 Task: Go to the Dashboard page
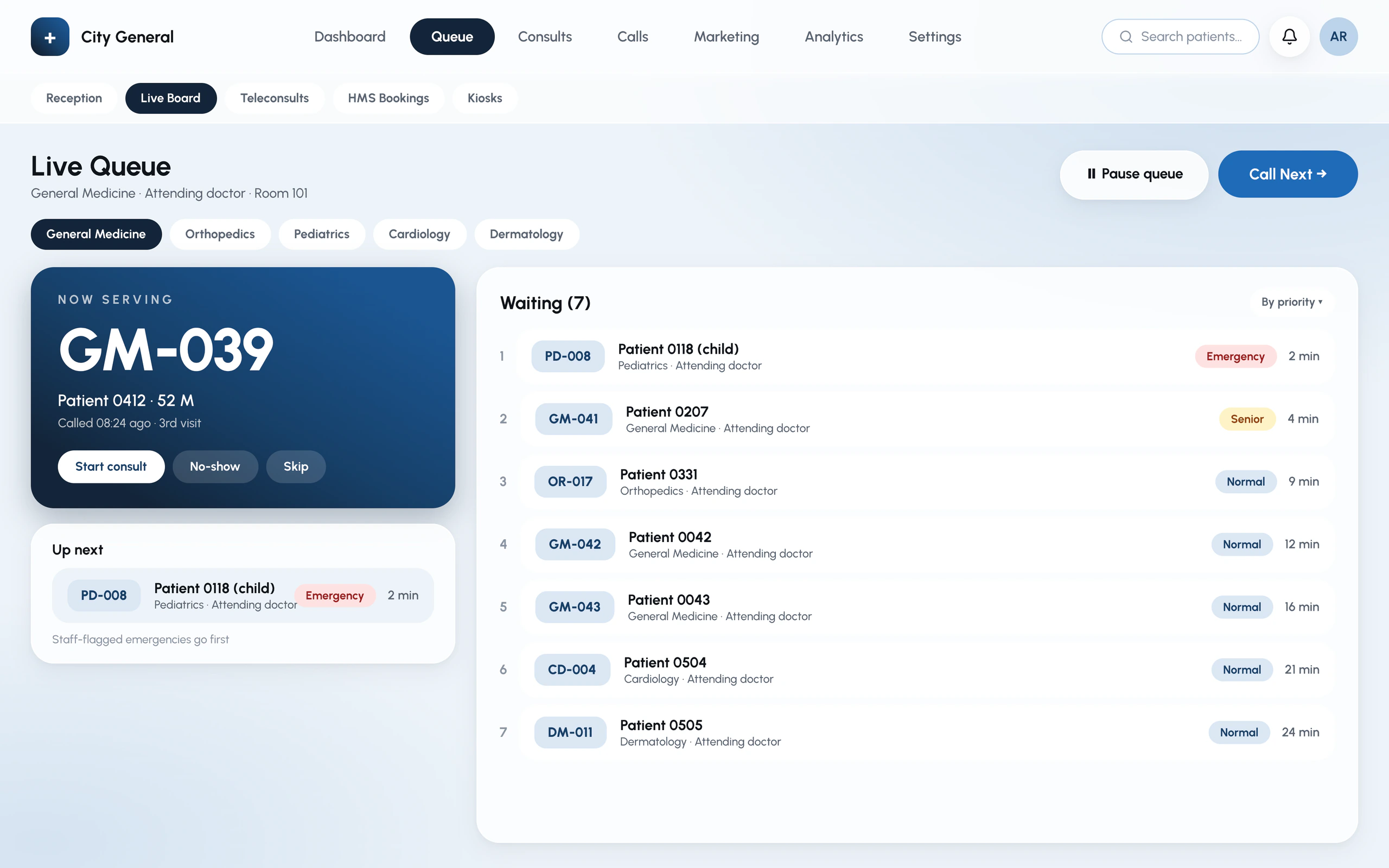[x=349, y=37]
